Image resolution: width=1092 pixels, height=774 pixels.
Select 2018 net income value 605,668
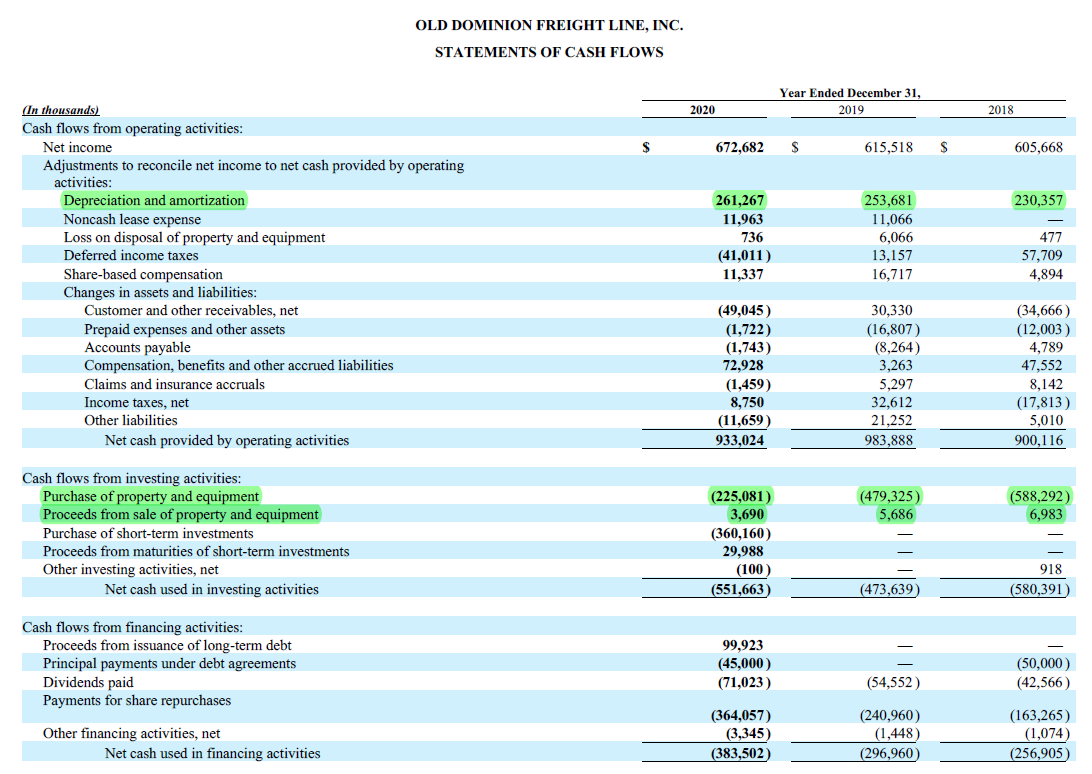point(1038,147)
